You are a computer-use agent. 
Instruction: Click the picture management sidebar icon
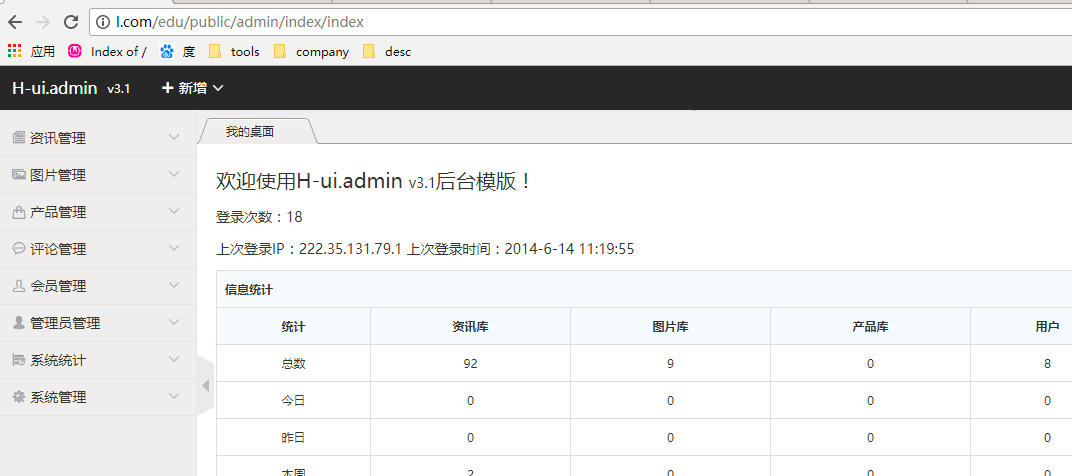[x=19, y=175]
